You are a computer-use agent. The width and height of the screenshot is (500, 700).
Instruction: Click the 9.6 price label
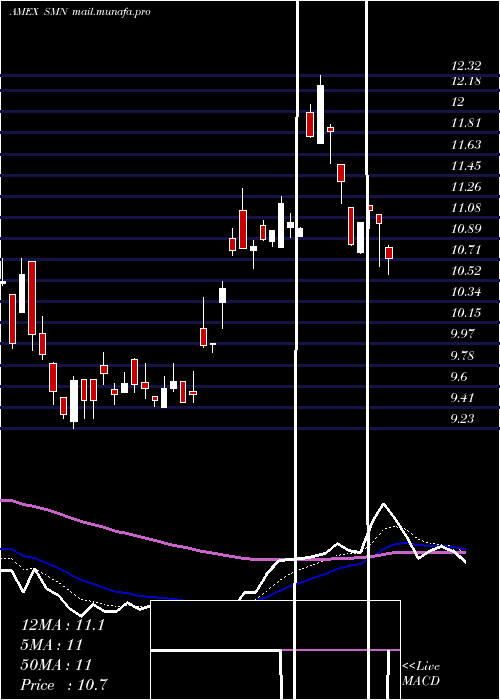[459, 377]
